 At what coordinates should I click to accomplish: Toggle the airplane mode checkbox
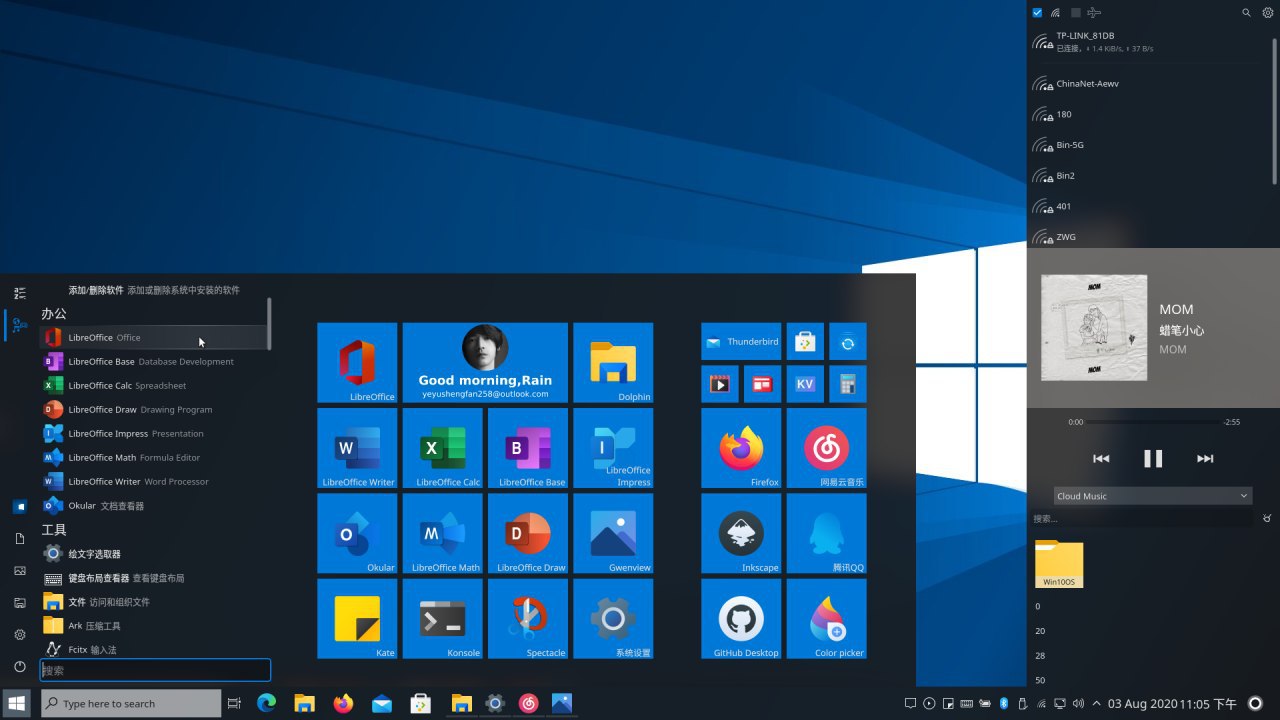coord(1076,13)
